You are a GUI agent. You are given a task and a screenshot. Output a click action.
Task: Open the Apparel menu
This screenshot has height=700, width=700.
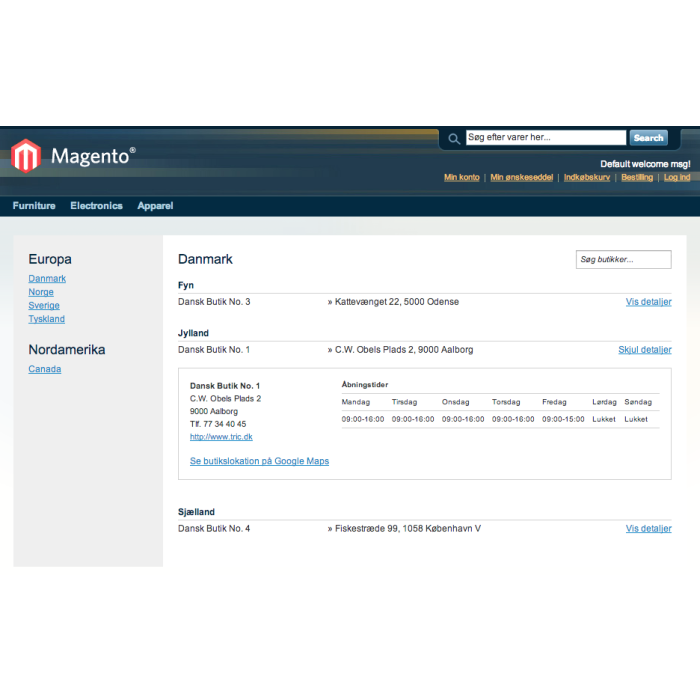[x=155, y=206]
